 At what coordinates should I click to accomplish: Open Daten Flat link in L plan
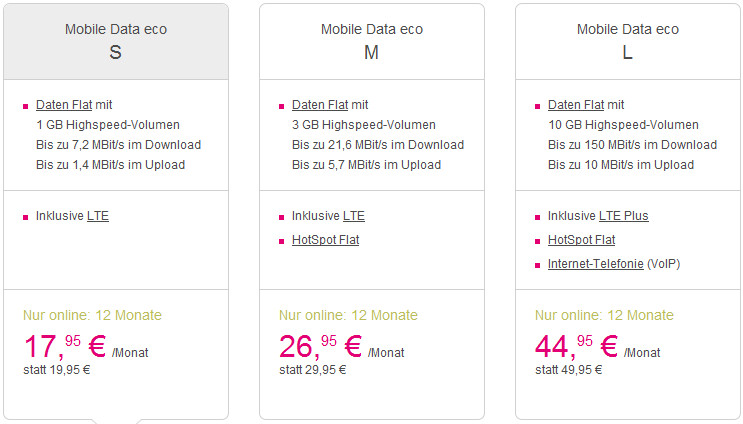click(x=576, y=105)
